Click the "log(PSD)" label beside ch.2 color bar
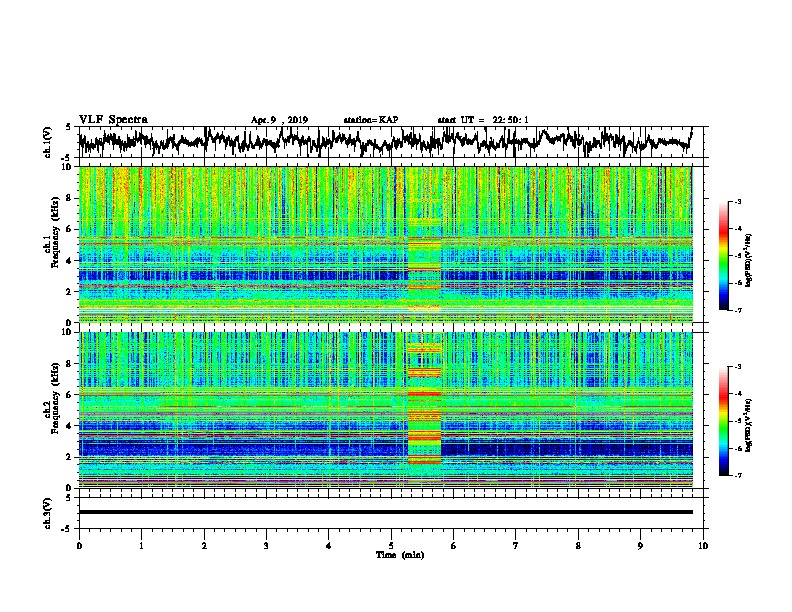 [x=749, y=426]
